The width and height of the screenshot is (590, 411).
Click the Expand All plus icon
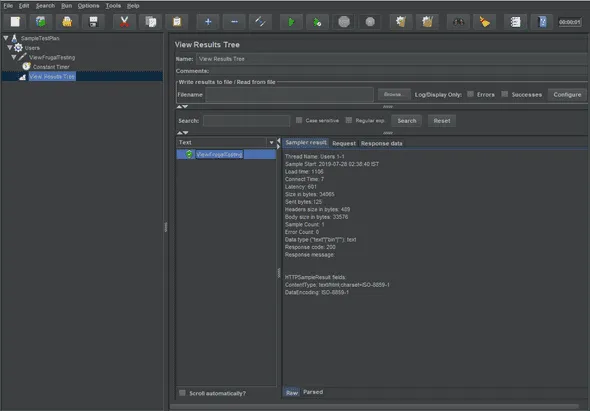[x=208, y=22]
